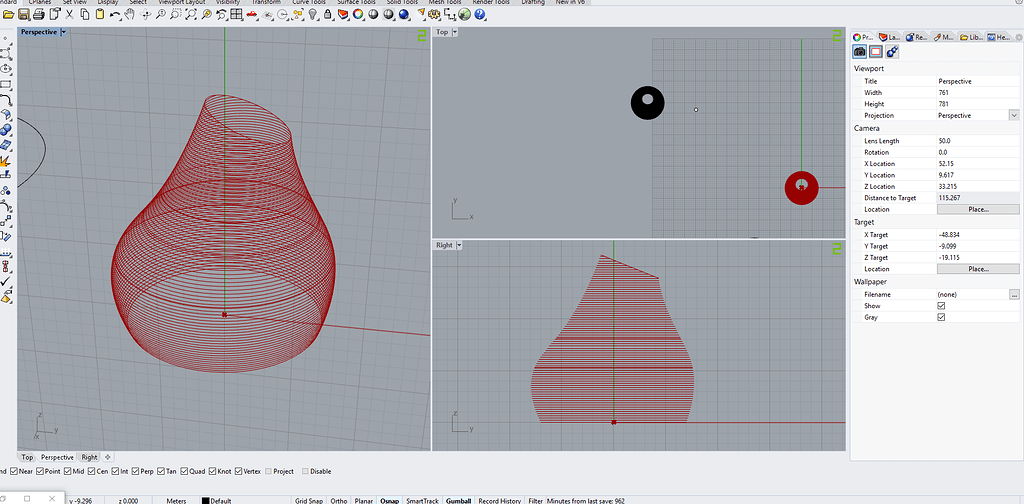The height and width of the screenshot is (504, 1024).
Task: Open the four-viewport layout grid icon
Action: point(236,14)
